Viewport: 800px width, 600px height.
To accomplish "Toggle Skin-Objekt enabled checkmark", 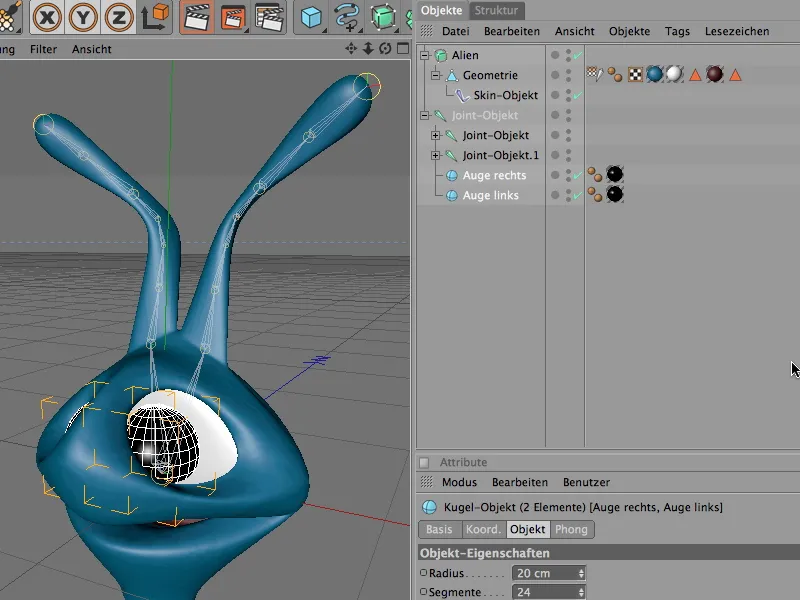I will click(578, 95).
